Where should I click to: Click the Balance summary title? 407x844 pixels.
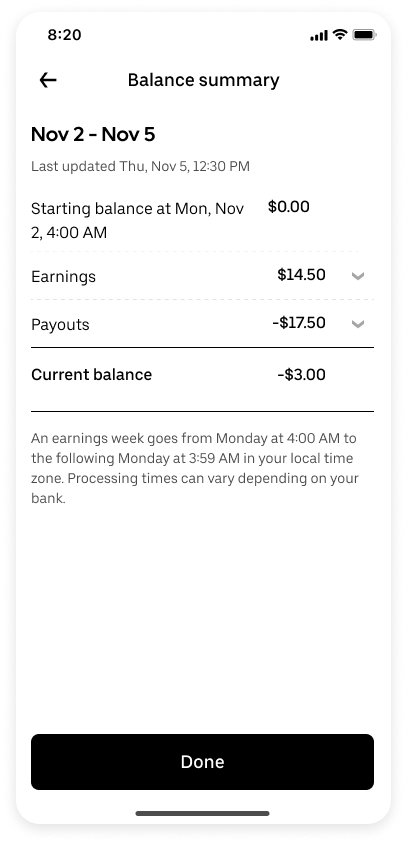click(x=204, y=80)
